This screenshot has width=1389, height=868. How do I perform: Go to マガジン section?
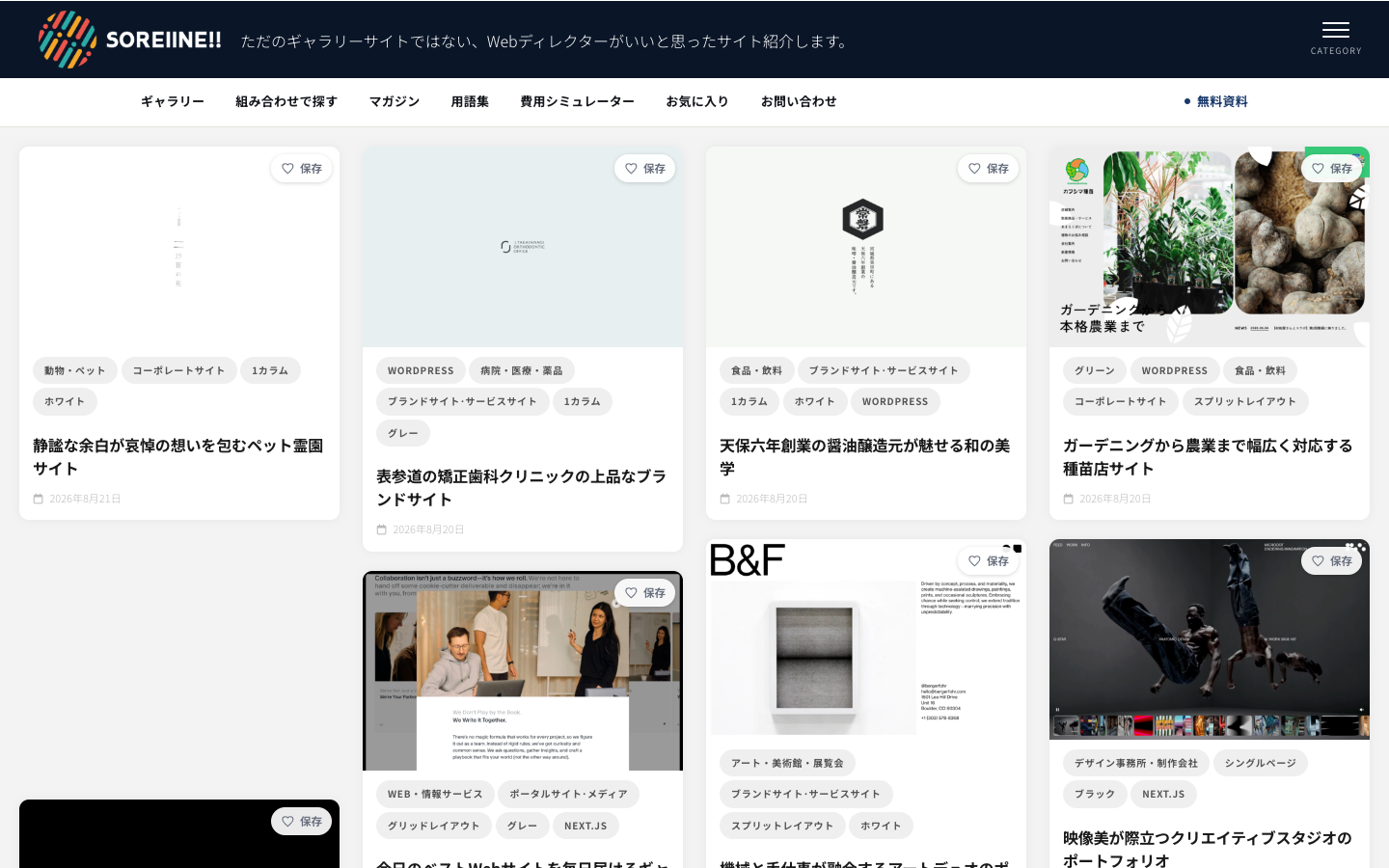tap(395, 101)
